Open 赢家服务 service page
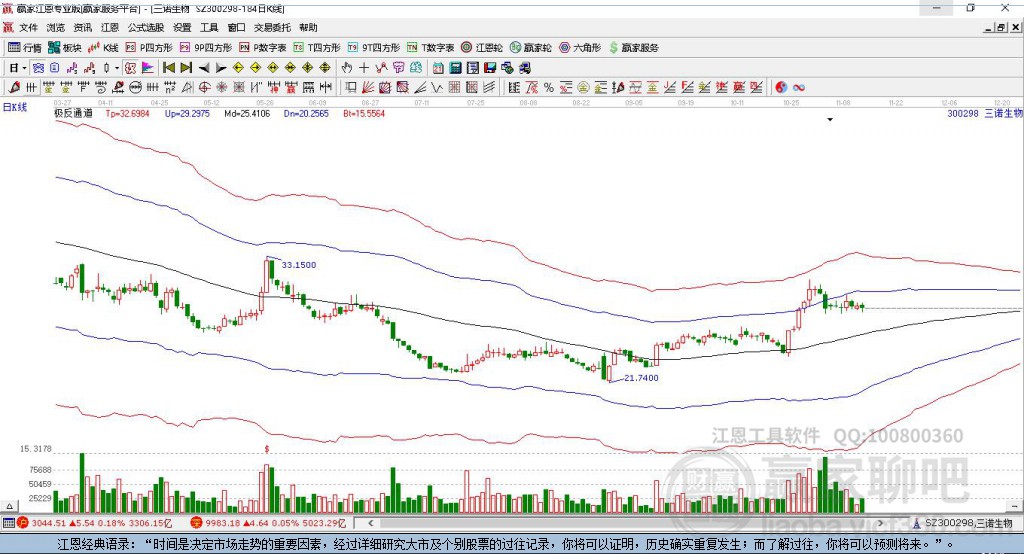 click(633, 48)
